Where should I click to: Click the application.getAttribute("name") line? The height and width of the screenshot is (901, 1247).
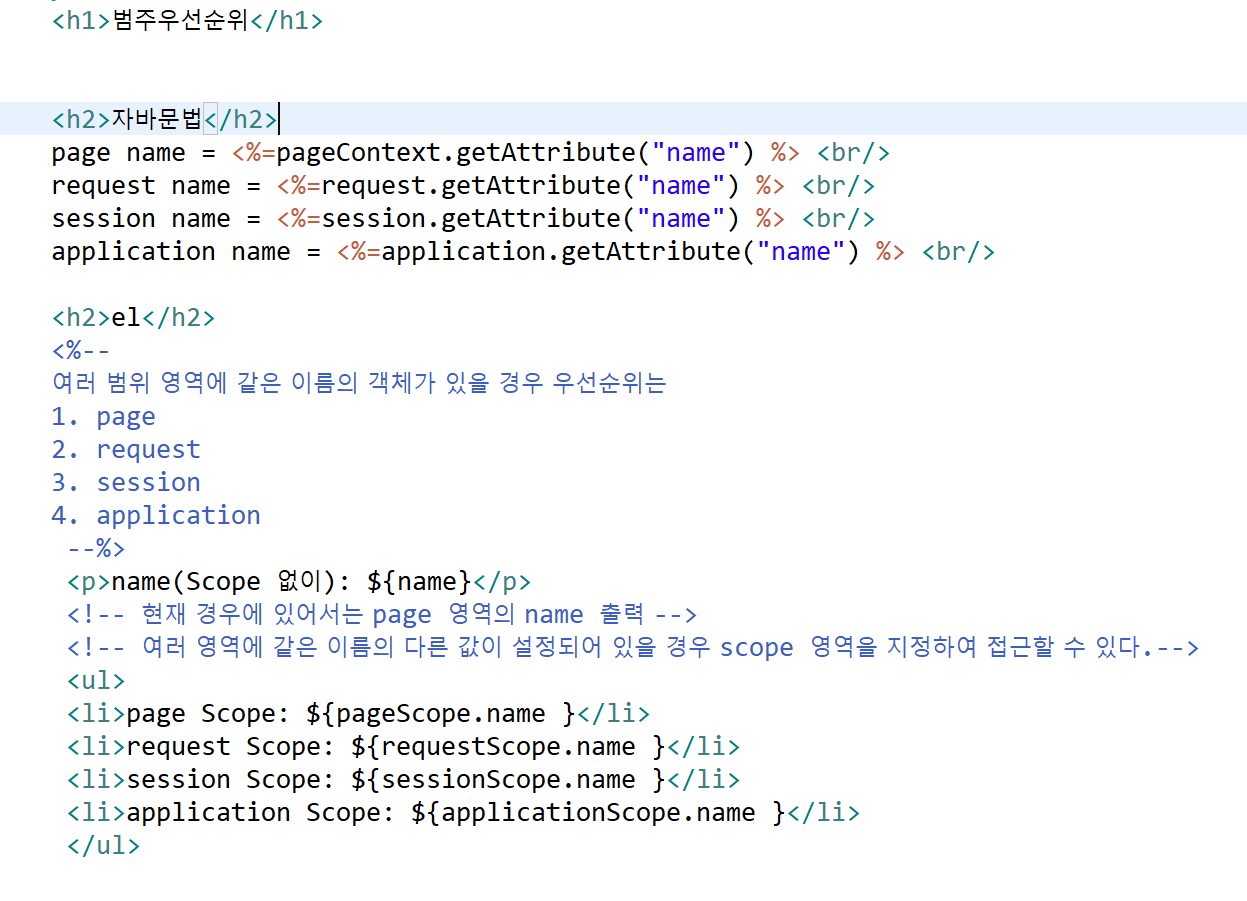point(523,252)
